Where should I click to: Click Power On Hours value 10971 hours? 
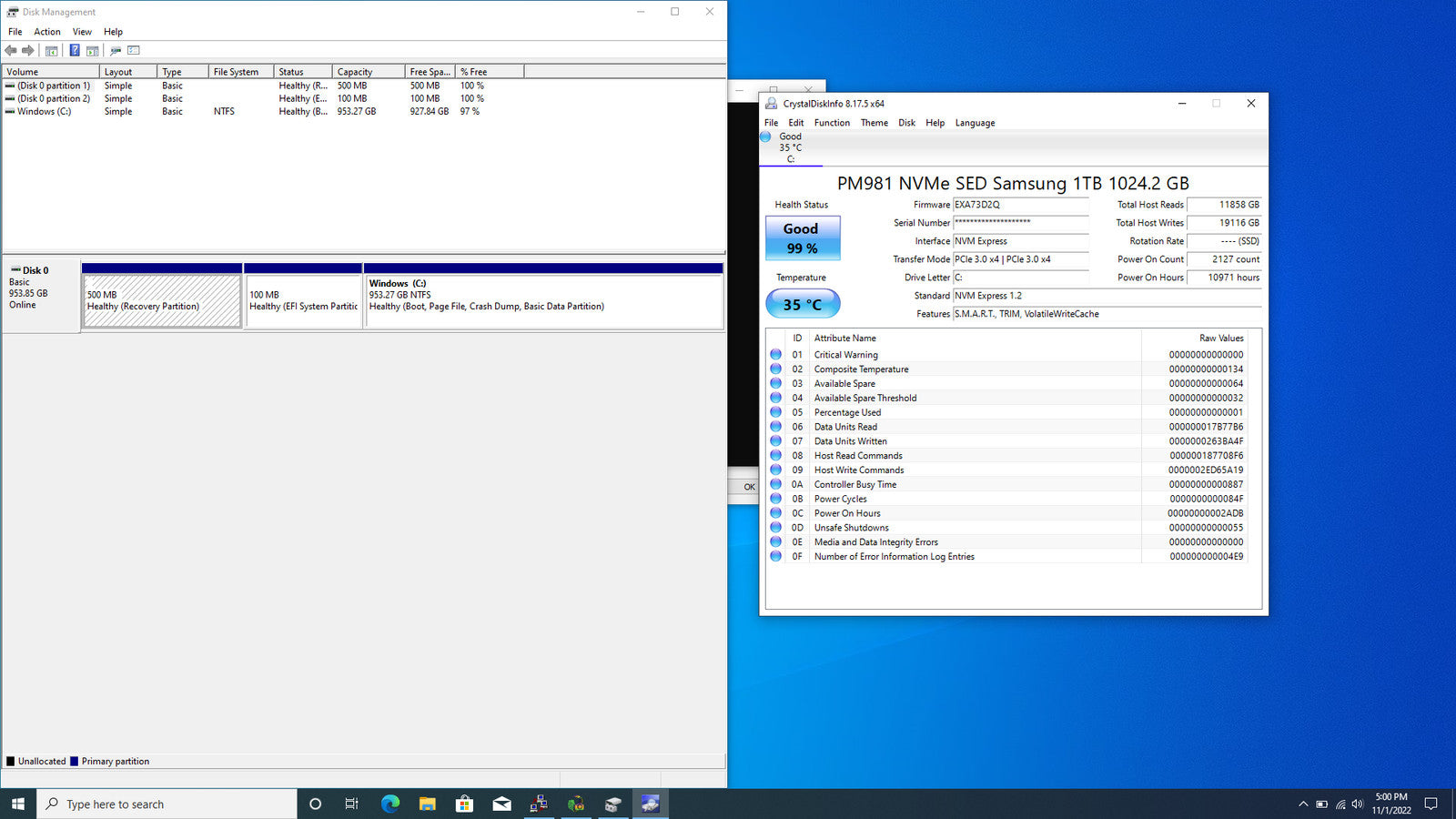(1224, 278)
